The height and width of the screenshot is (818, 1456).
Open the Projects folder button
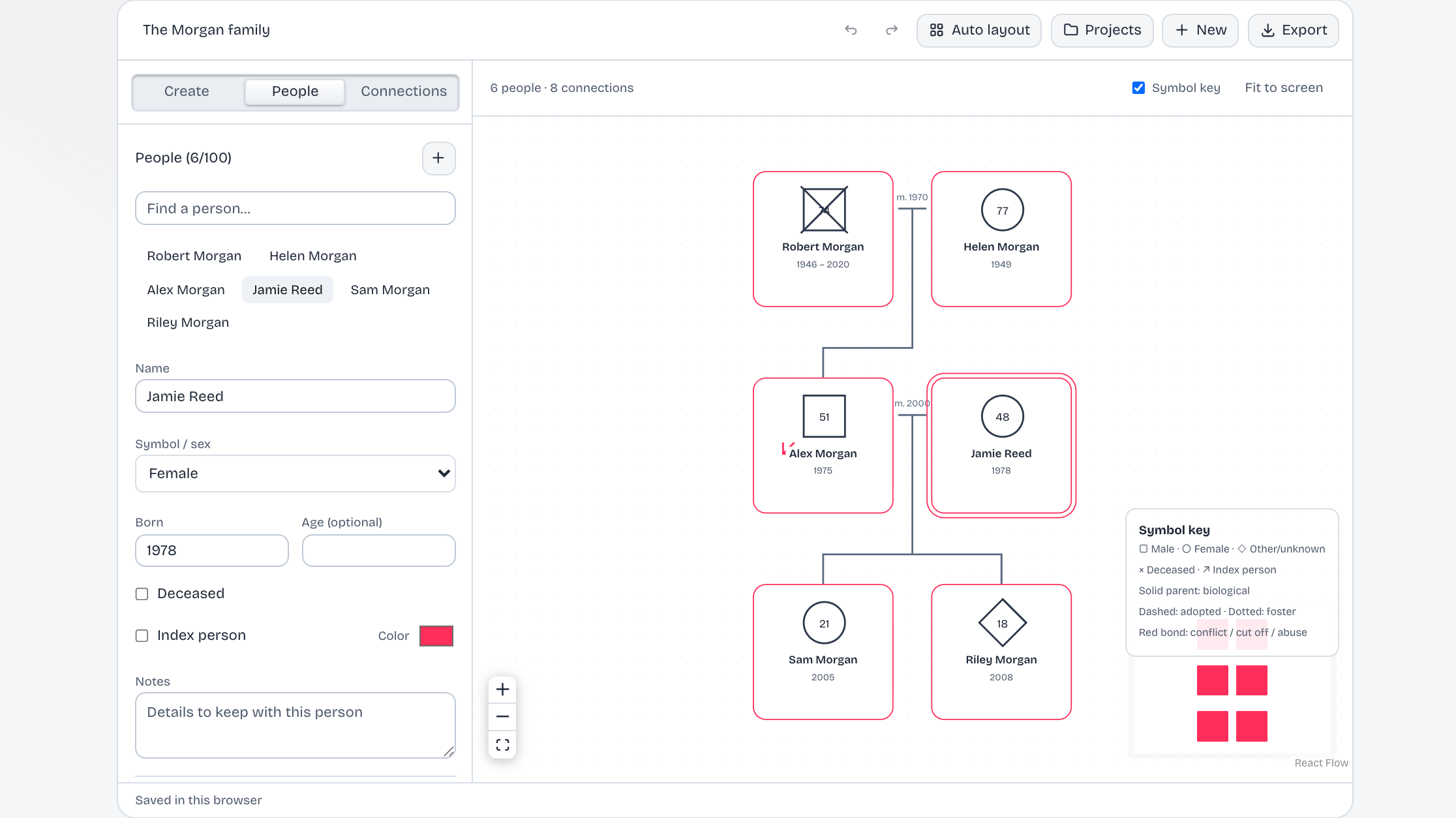pyautogui.click(x=1102, y=30)
